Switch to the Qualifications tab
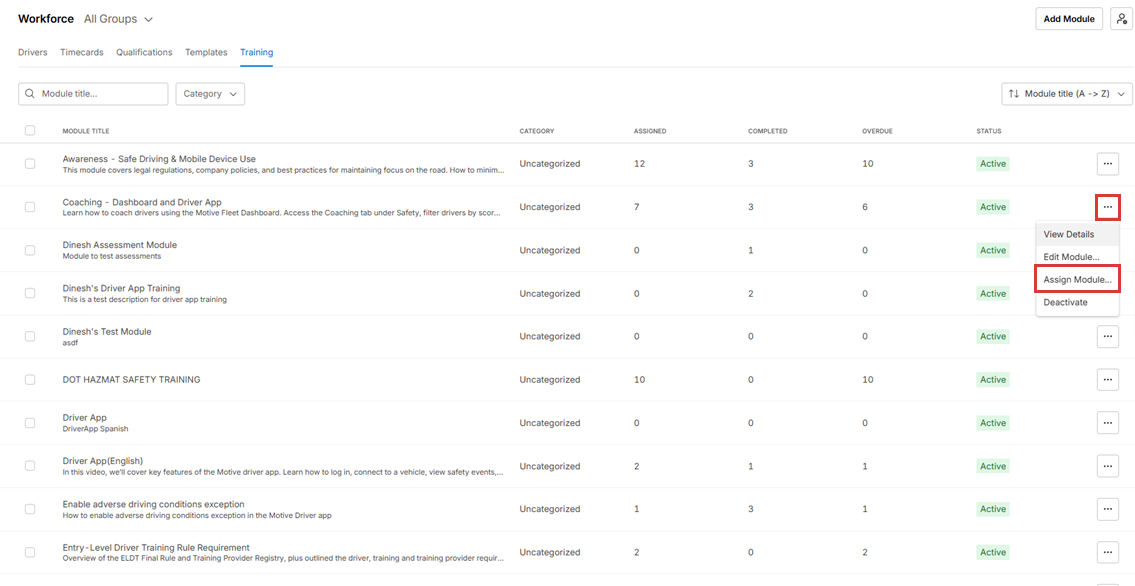The image size is (1135, 586). tap(144, 52)
